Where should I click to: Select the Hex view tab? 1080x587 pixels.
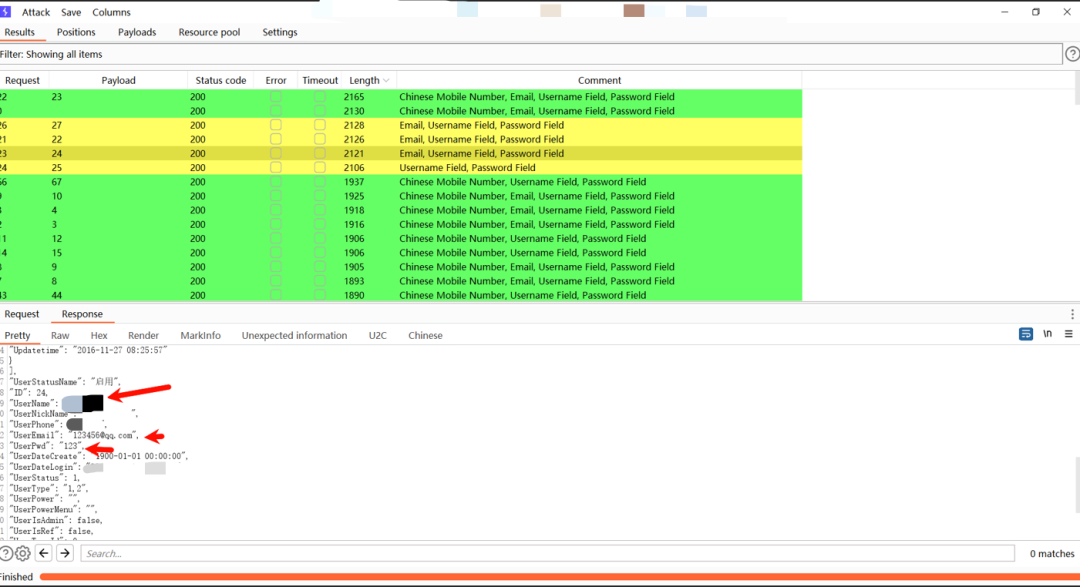pyautogui.click(x=99, y=336)
